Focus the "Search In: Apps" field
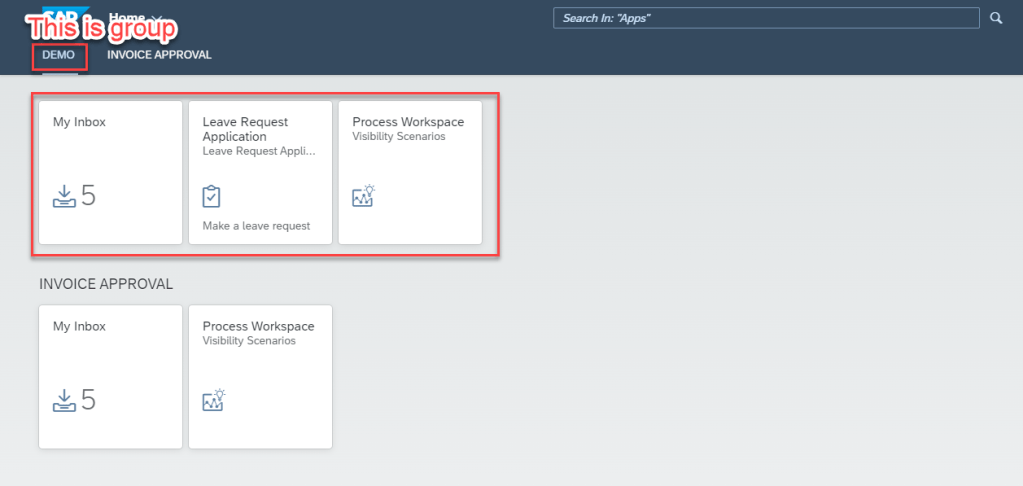 point(765,18)
